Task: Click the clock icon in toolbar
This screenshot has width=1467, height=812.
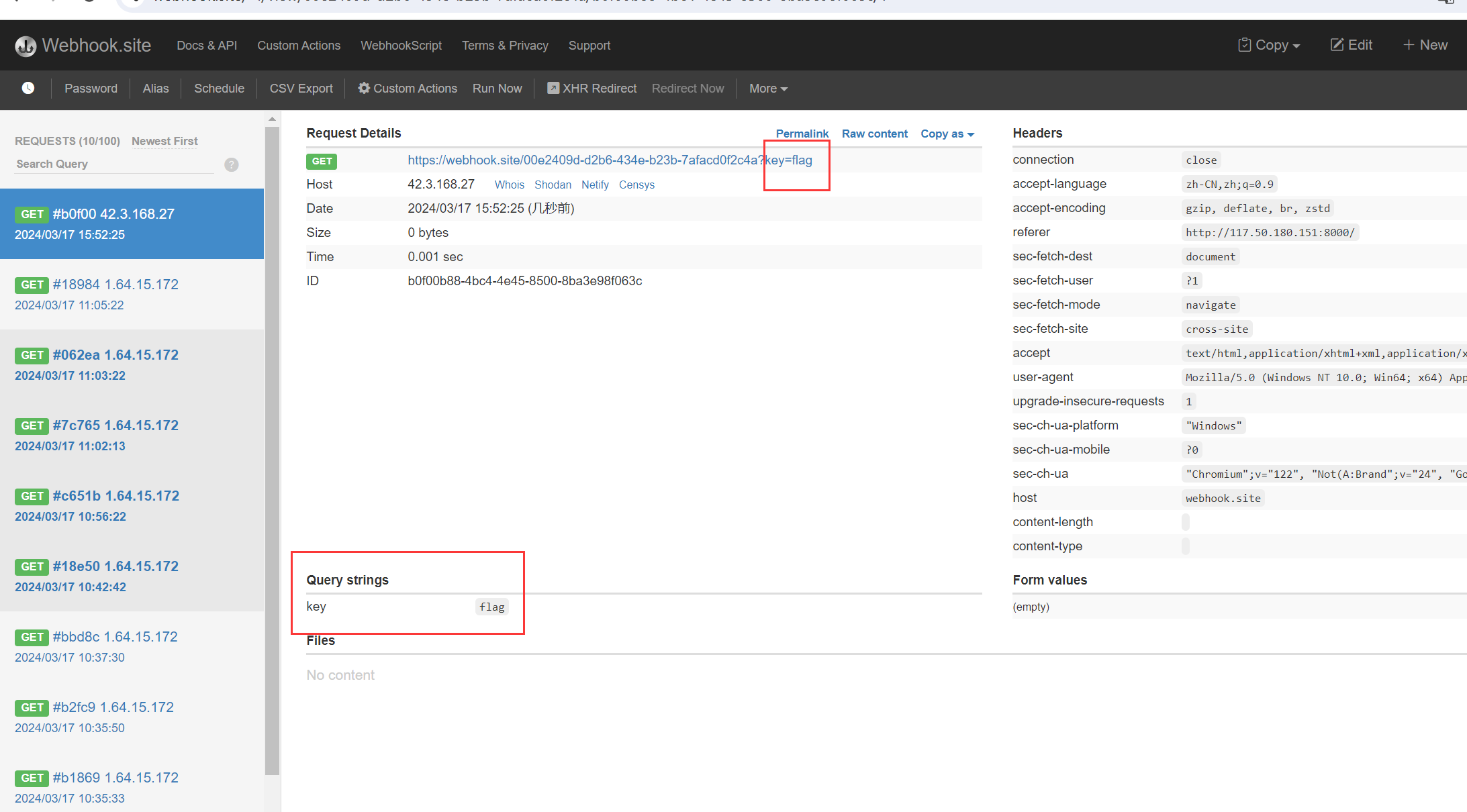Action: pyautogui.click(x=28, y=88)
